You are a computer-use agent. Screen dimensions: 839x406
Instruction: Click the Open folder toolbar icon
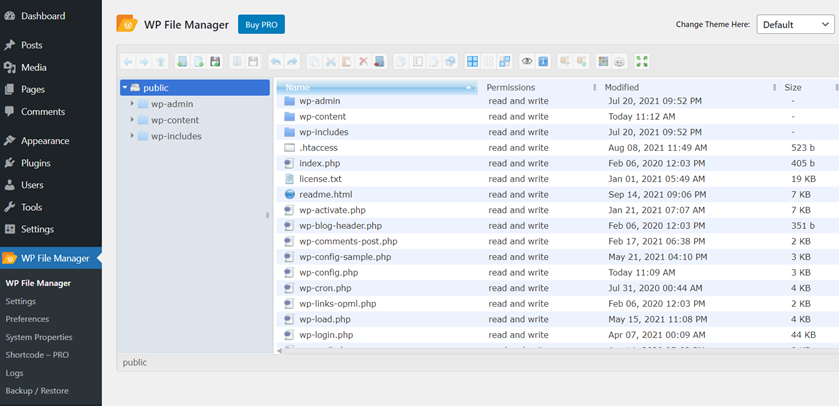click(237, 62)
